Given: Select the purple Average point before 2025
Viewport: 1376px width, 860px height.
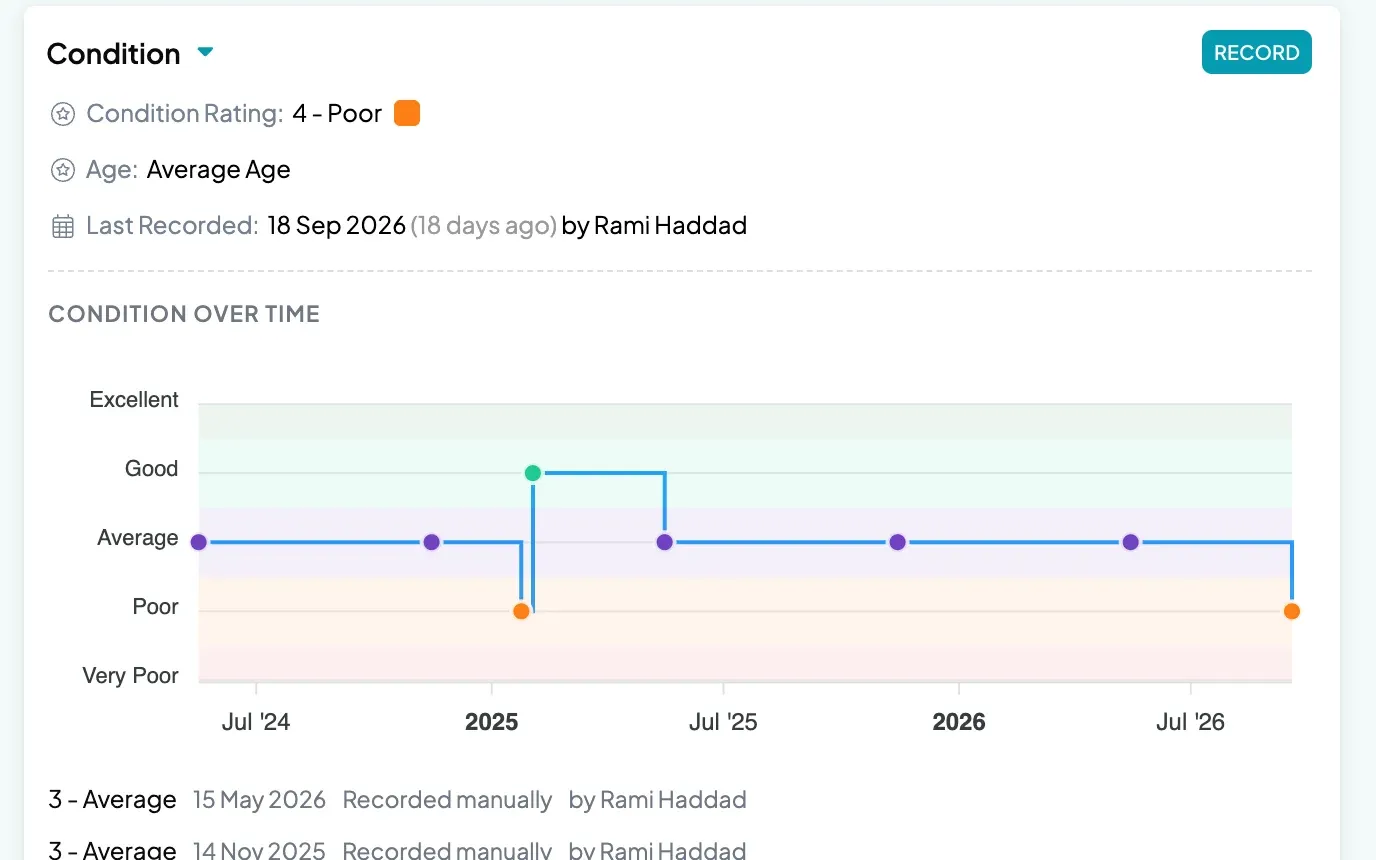Looking at the screenshot, I should (x=431, y=542).
